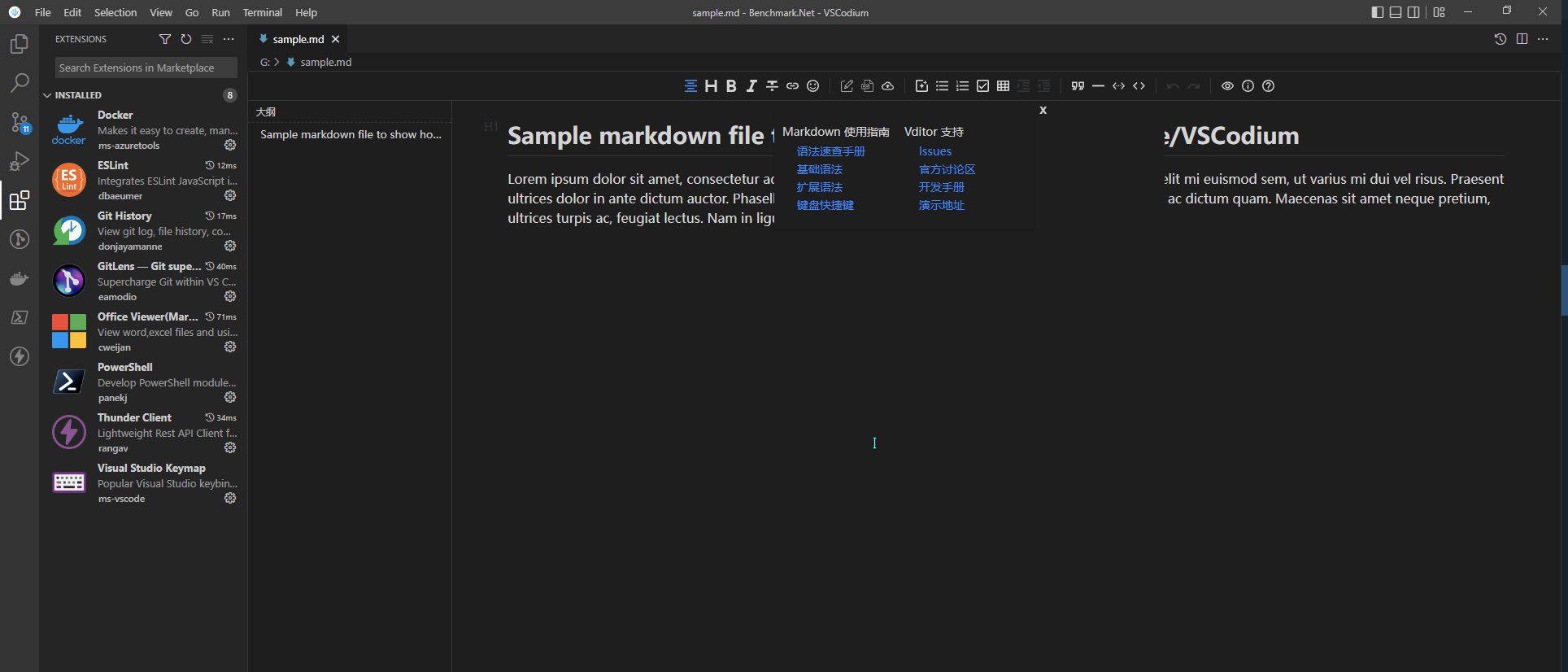
Task: Toggle primary side bar layout button
Action: tap(1377, 12)
